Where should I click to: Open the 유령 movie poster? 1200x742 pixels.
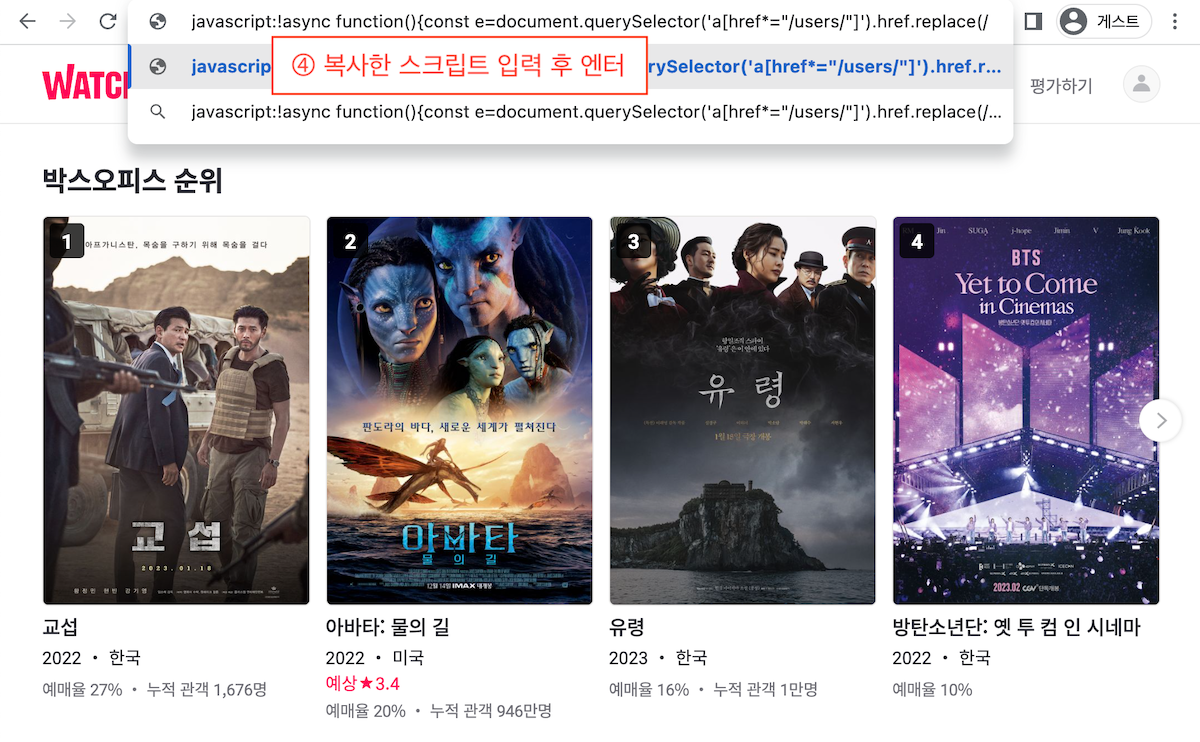pos(743,410)
